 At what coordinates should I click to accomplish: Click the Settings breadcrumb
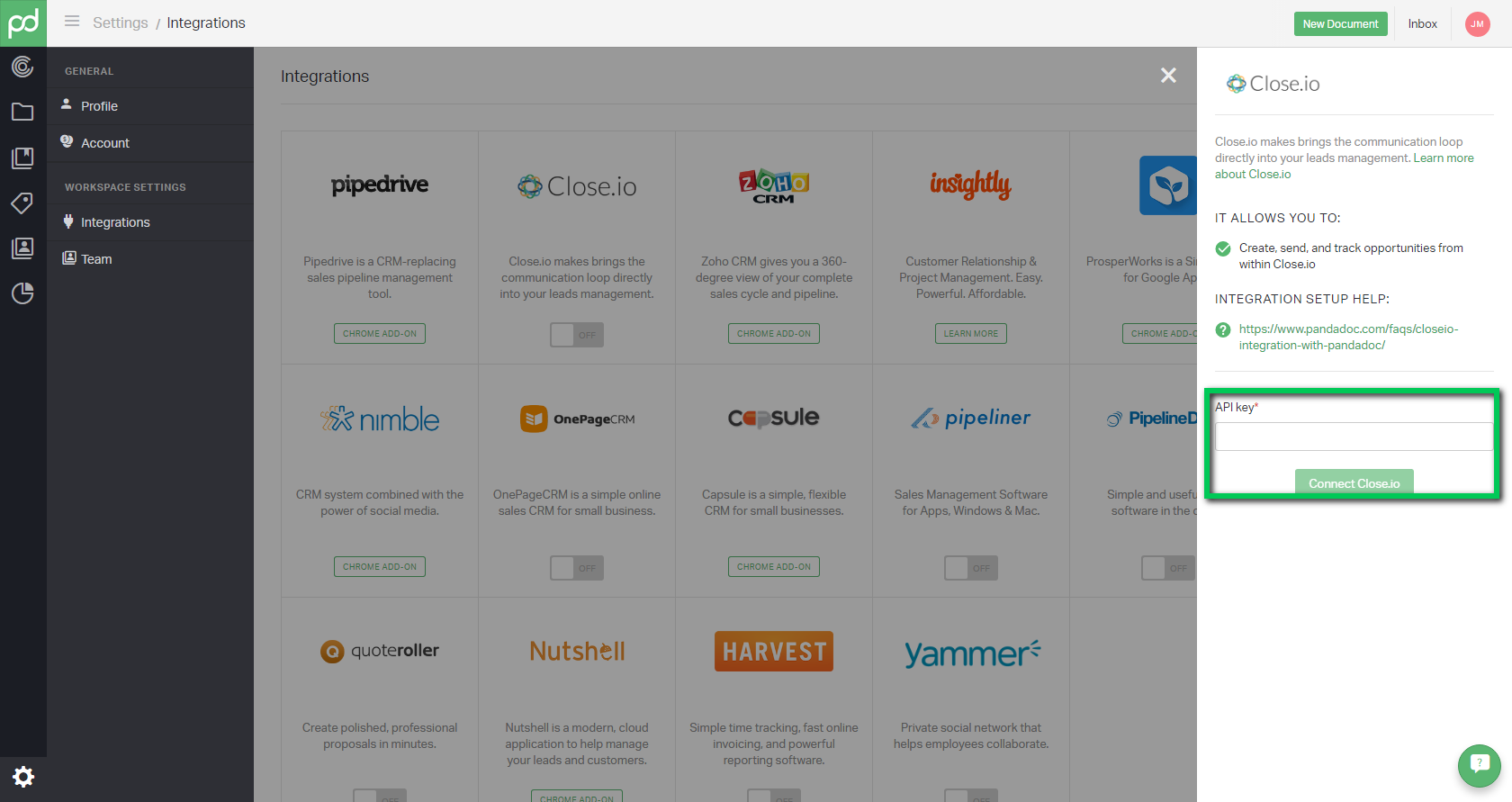tap(121, 23)
